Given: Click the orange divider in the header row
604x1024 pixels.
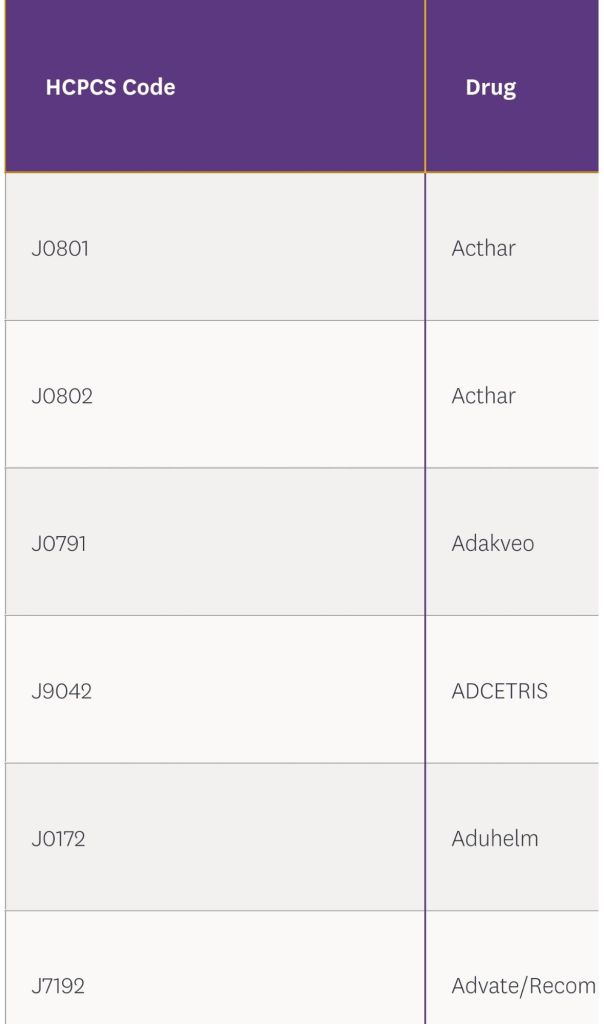Looking at the screenshot, I should coord(425,87).
